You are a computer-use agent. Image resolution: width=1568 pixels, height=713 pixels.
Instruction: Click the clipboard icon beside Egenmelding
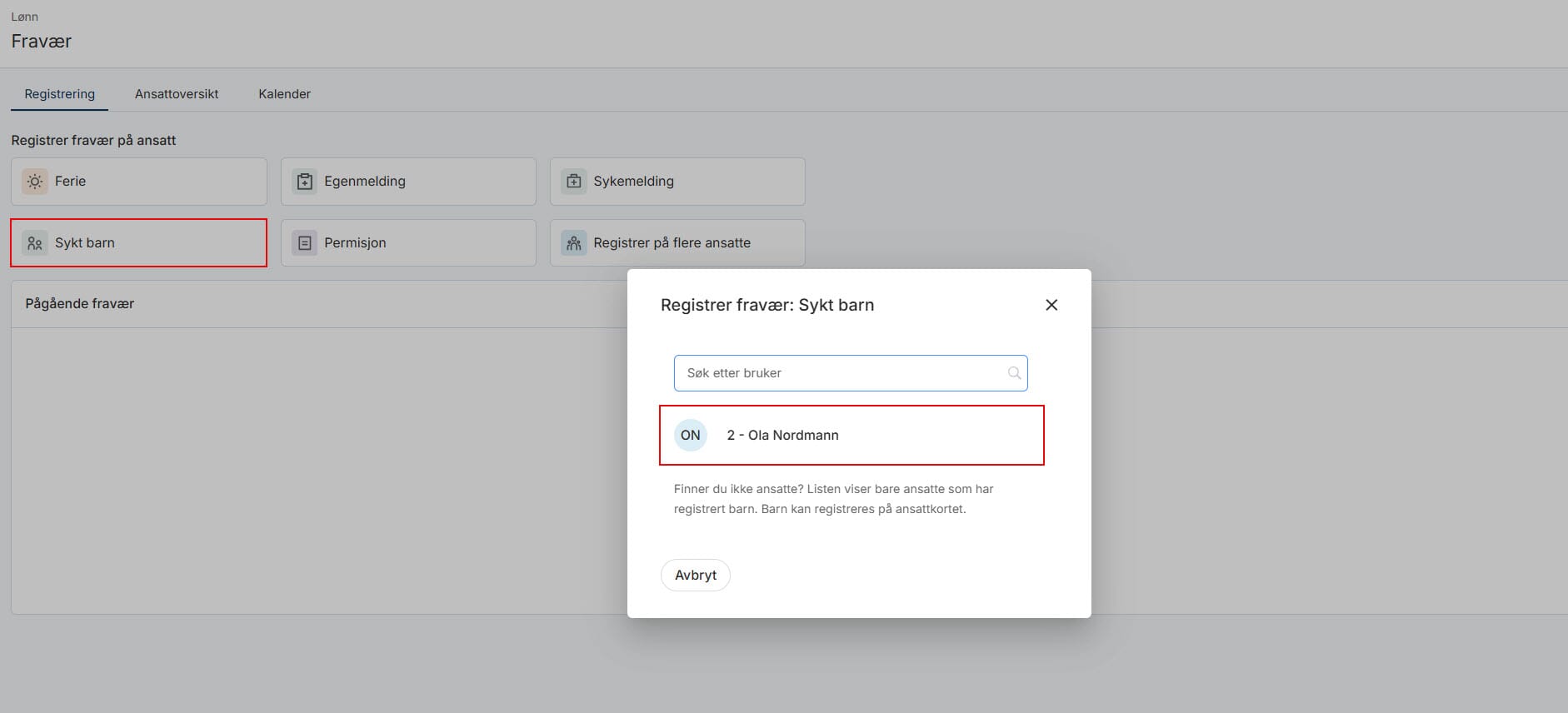(305, 182)
